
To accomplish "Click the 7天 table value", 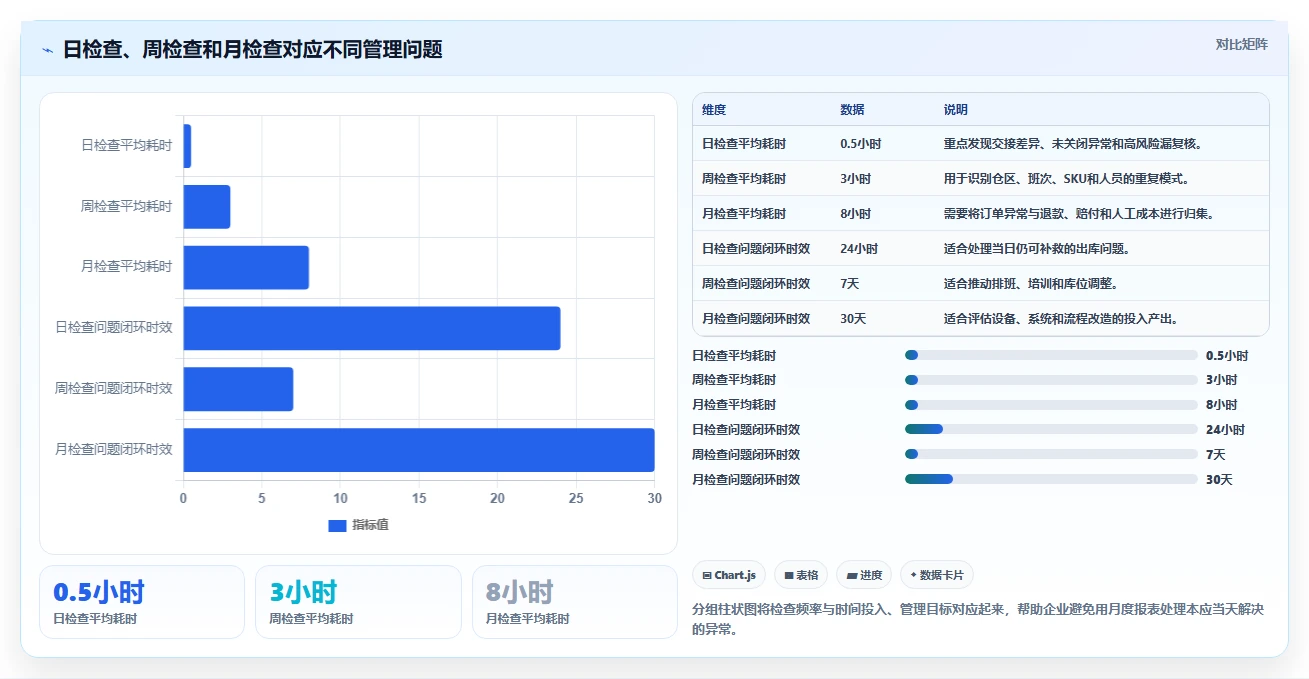I will point(850,284).
